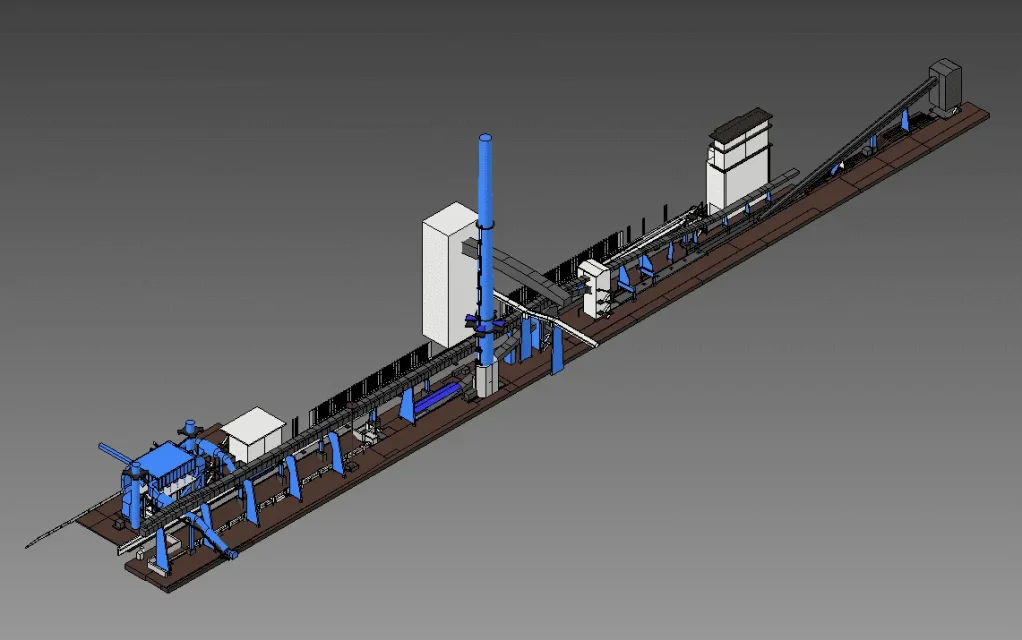Click the blue arm protruding left of filter
The width and height of the screenshot is (1022, 640).
coord(118,455)
